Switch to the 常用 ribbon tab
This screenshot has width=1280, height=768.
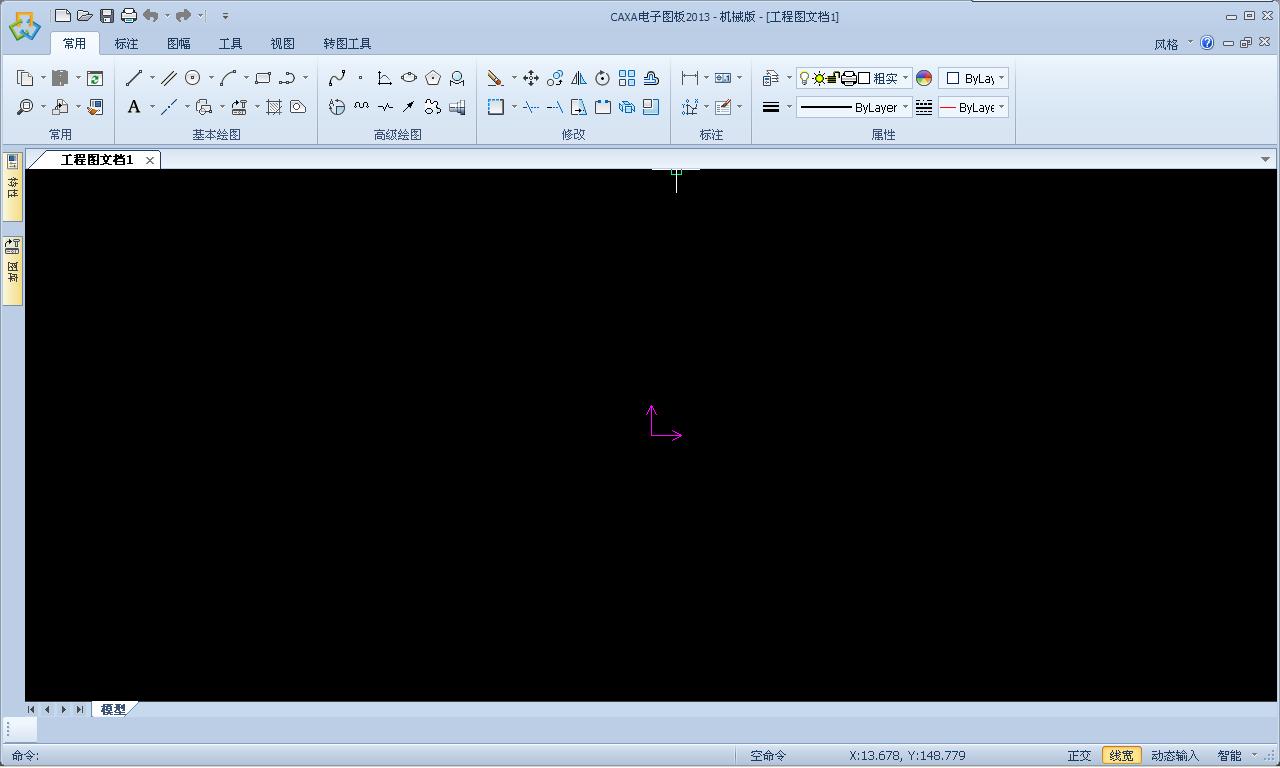74,44
